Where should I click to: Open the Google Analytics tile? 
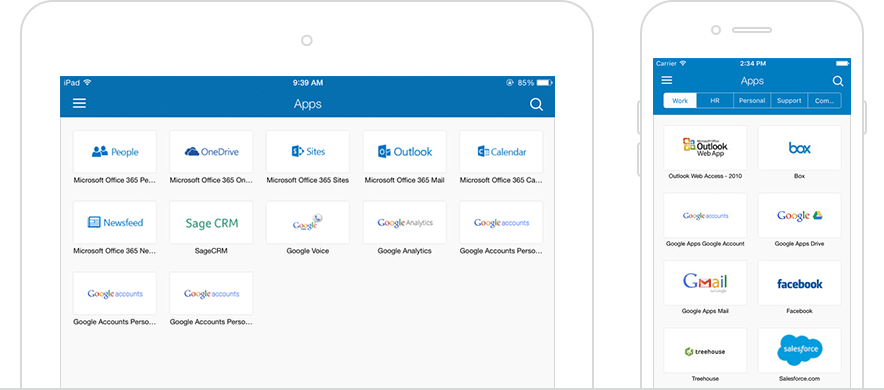tap(405, 223)
